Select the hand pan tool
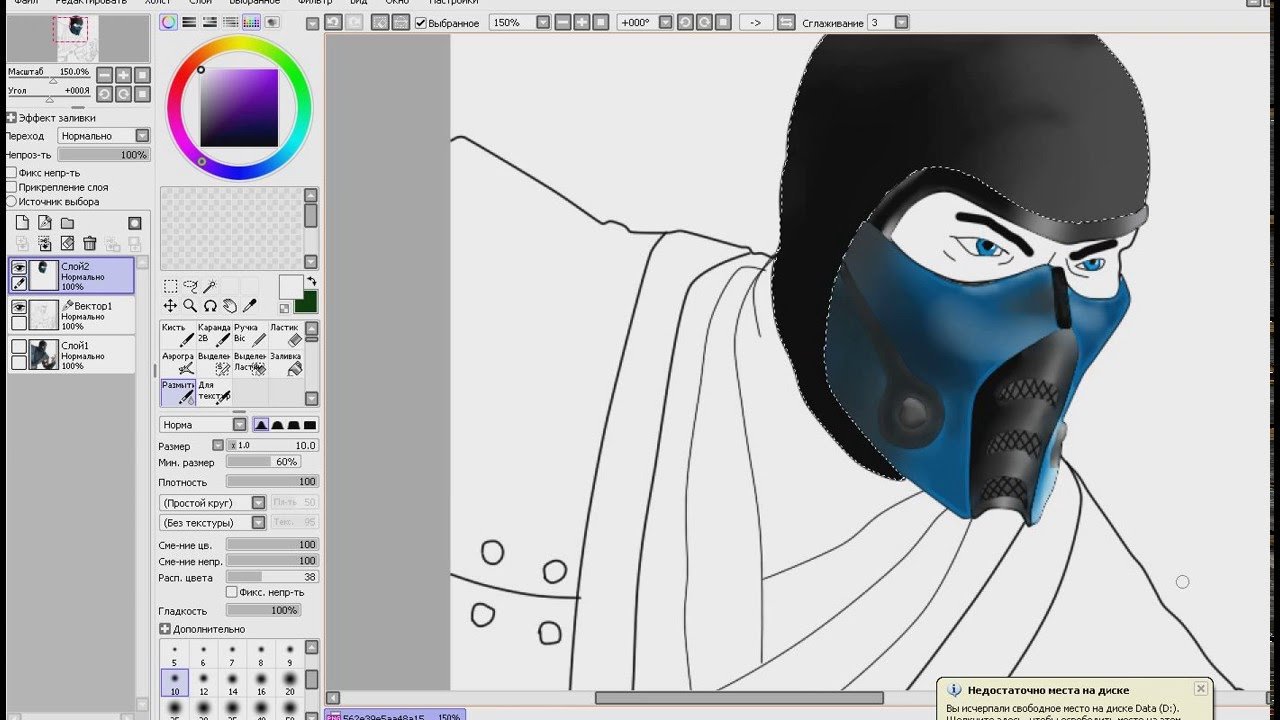 (x=230, y=306)
